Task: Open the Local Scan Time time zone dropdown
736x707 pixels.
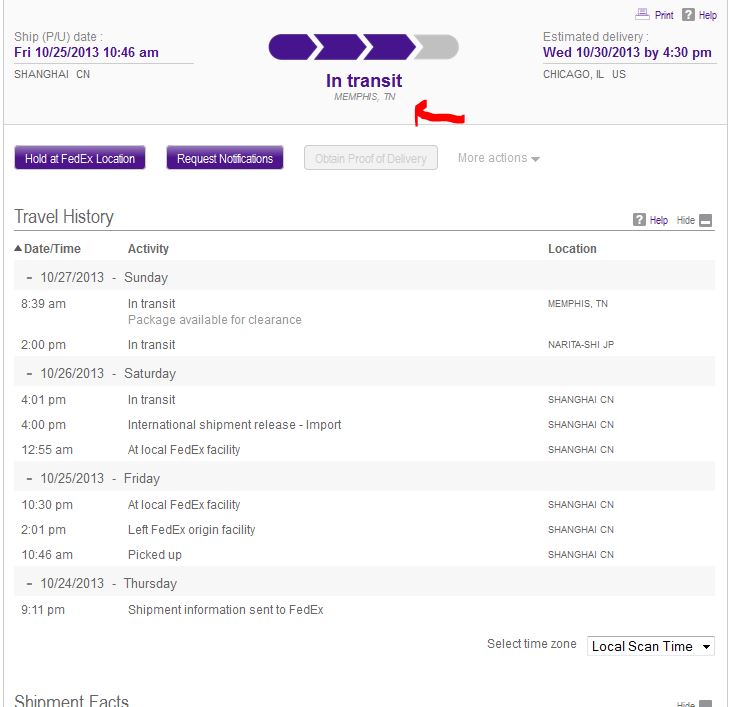Action: [x=651, y=646]
